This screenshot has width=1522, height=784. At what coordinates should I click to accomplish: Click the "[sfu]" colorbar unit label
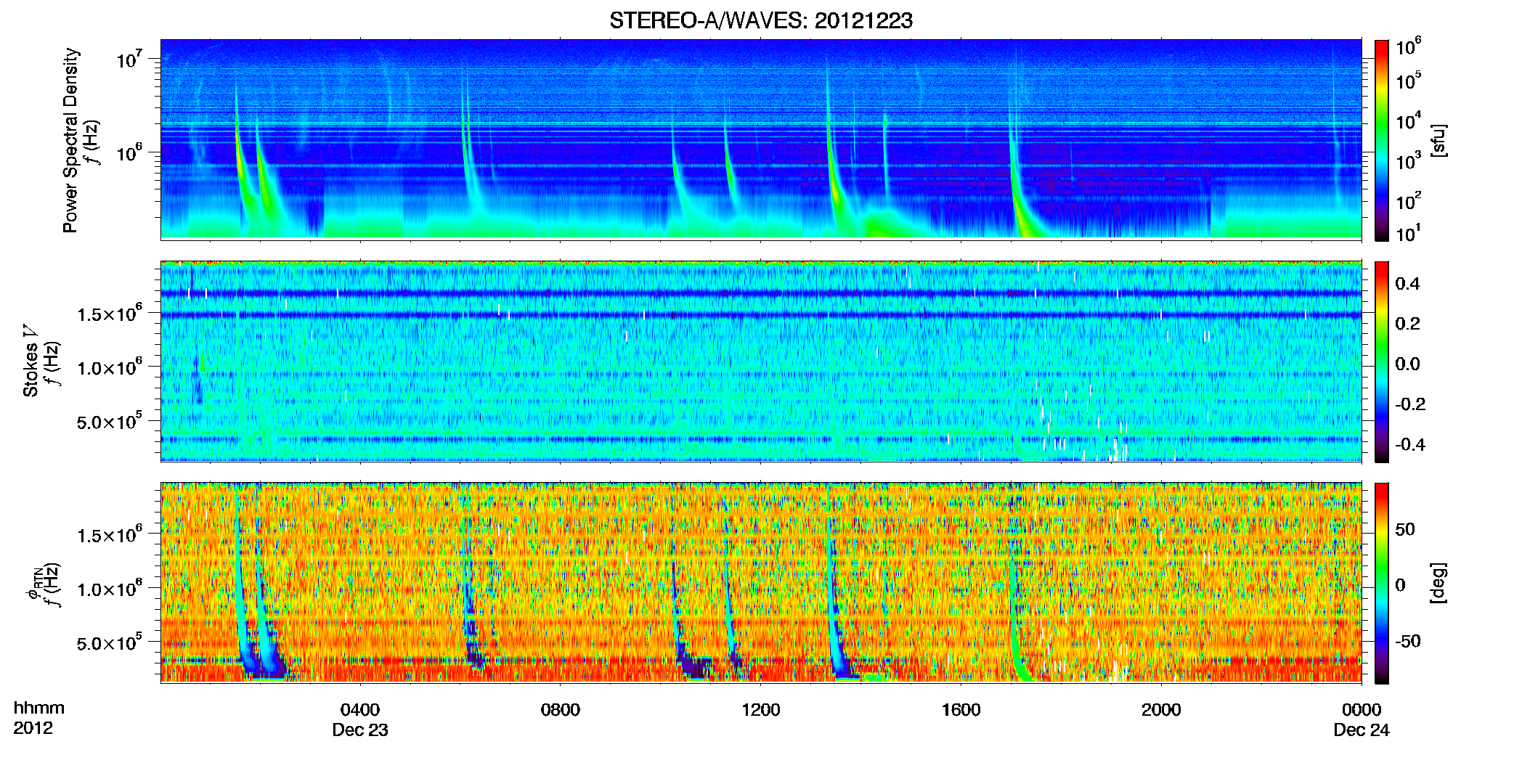point(1438,140)
